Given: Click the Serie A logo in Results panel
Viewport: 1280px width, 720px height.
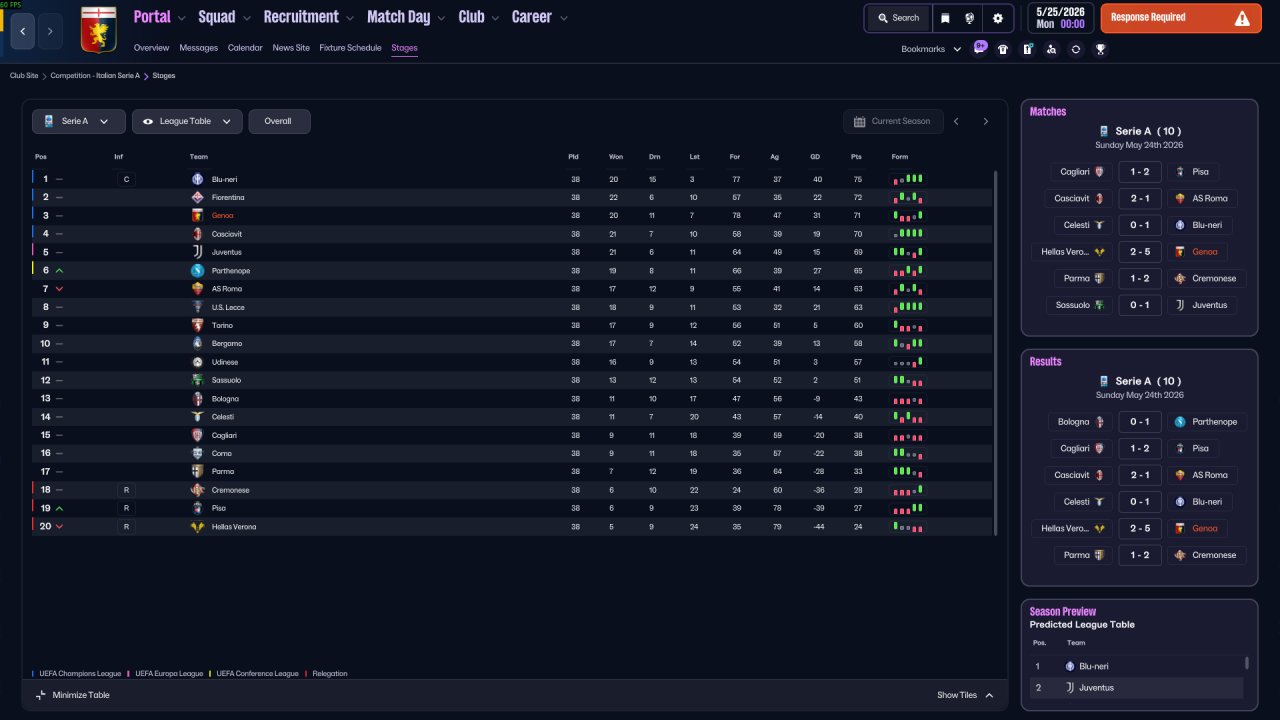Looking at the screenshot, I should pos(1104,381).
